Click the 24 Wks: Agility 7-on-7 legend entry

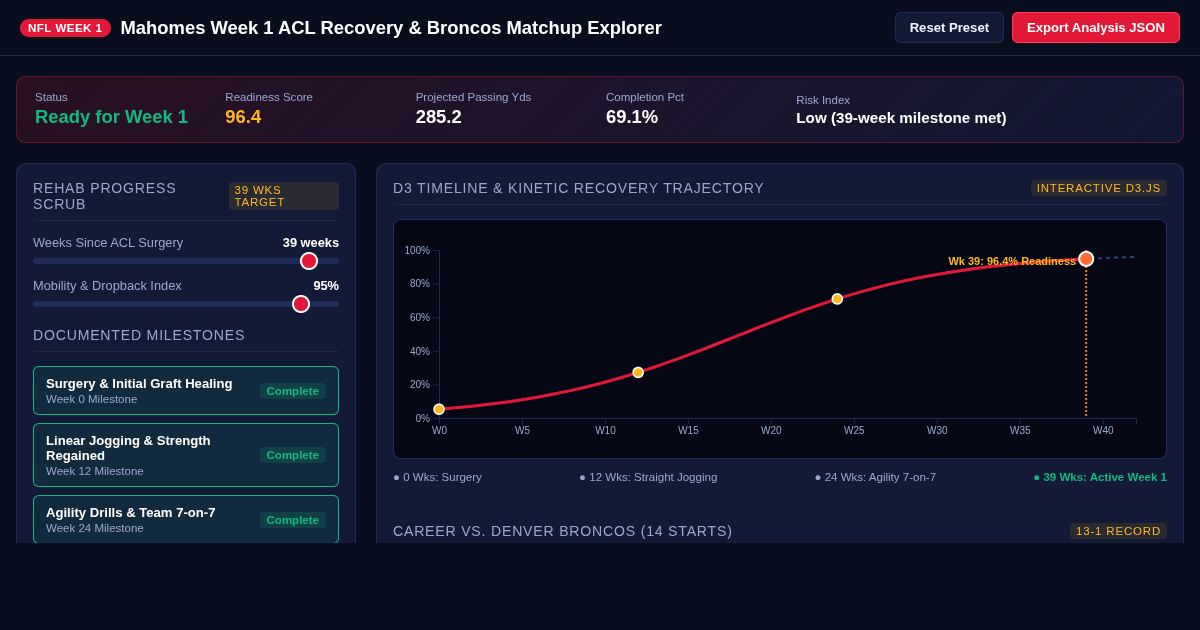[x=875, y=477]
